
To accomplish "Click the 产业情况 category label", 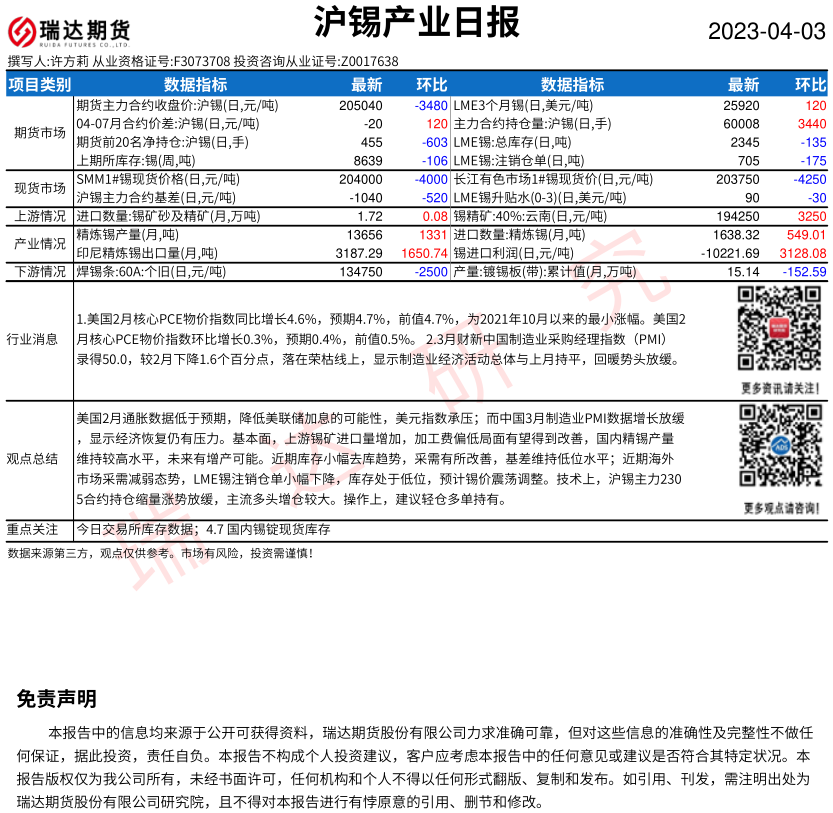I will pos(40,244).
